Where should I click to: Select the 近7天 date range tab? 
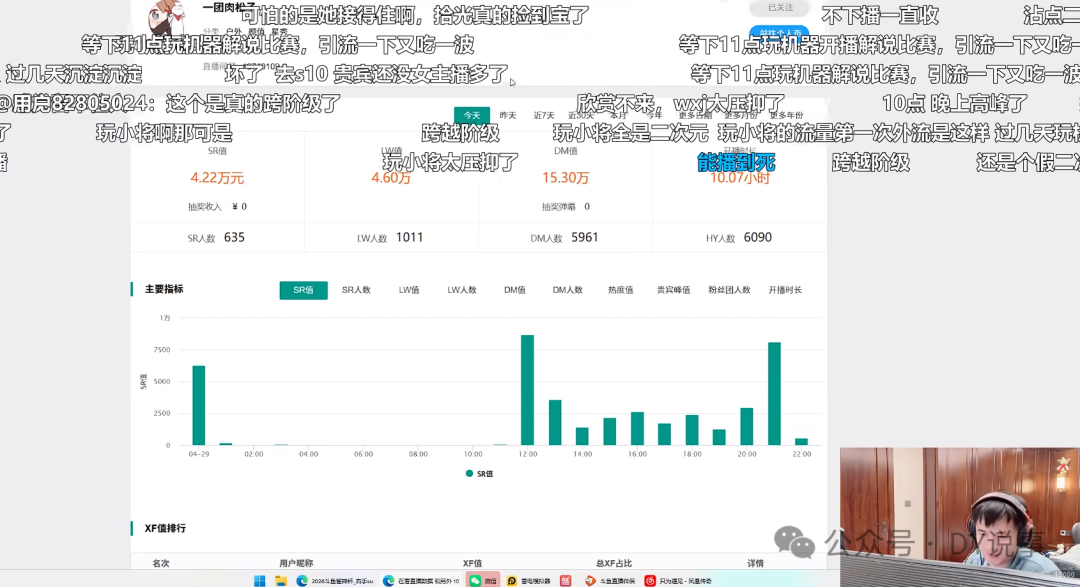pos(543,115)
